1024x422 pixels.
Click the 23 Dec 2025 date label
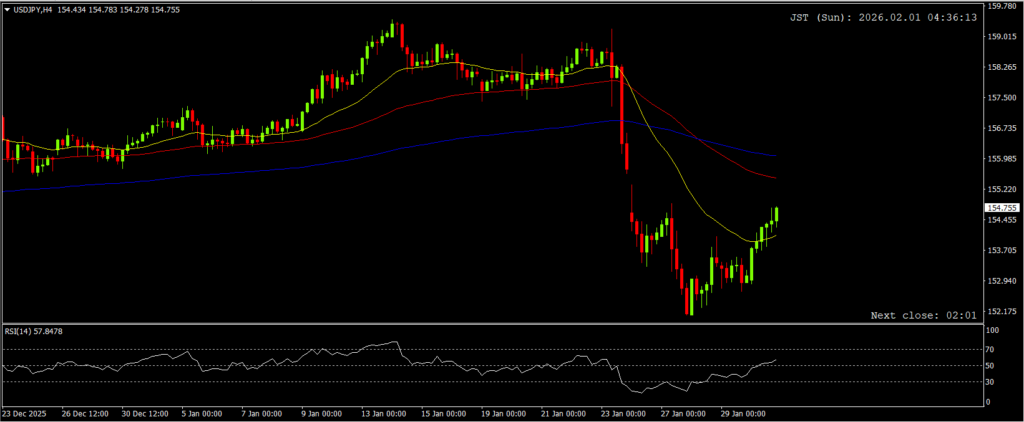coord(26,413)
